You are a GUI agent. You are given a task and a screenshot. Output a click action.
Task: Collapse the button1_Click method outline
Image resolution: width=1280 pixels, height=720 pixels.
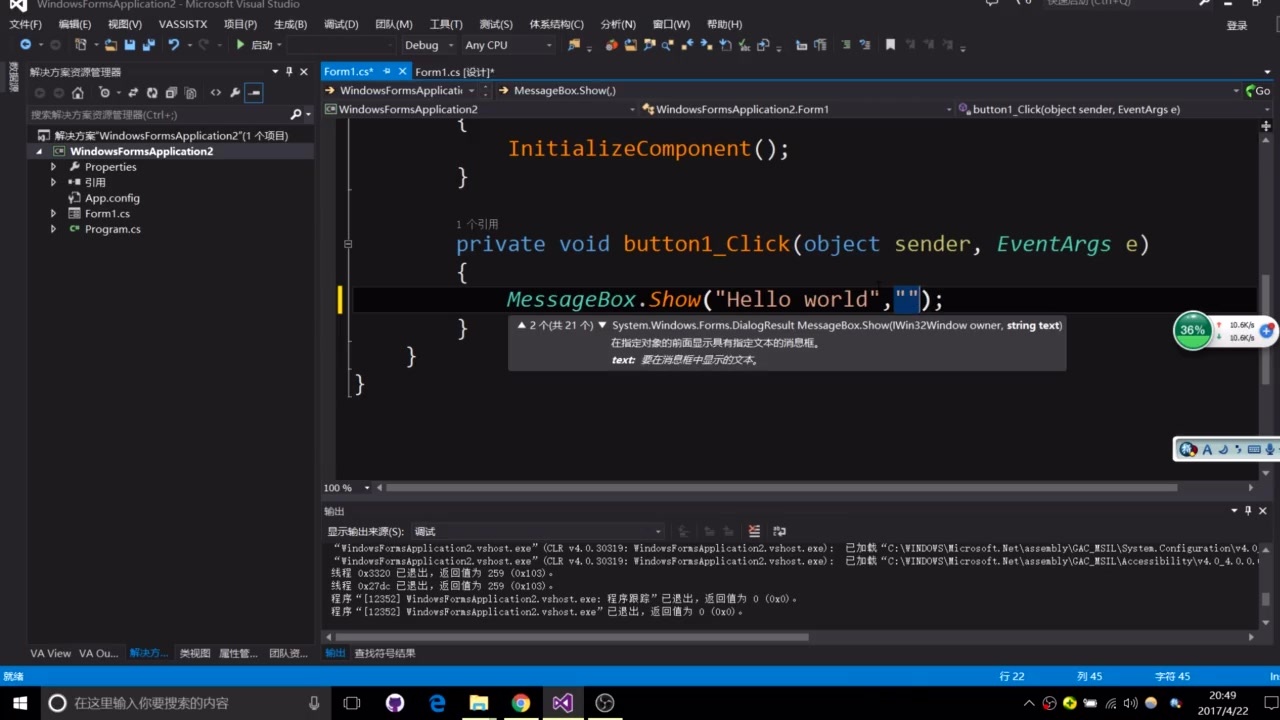coord(348,243)
